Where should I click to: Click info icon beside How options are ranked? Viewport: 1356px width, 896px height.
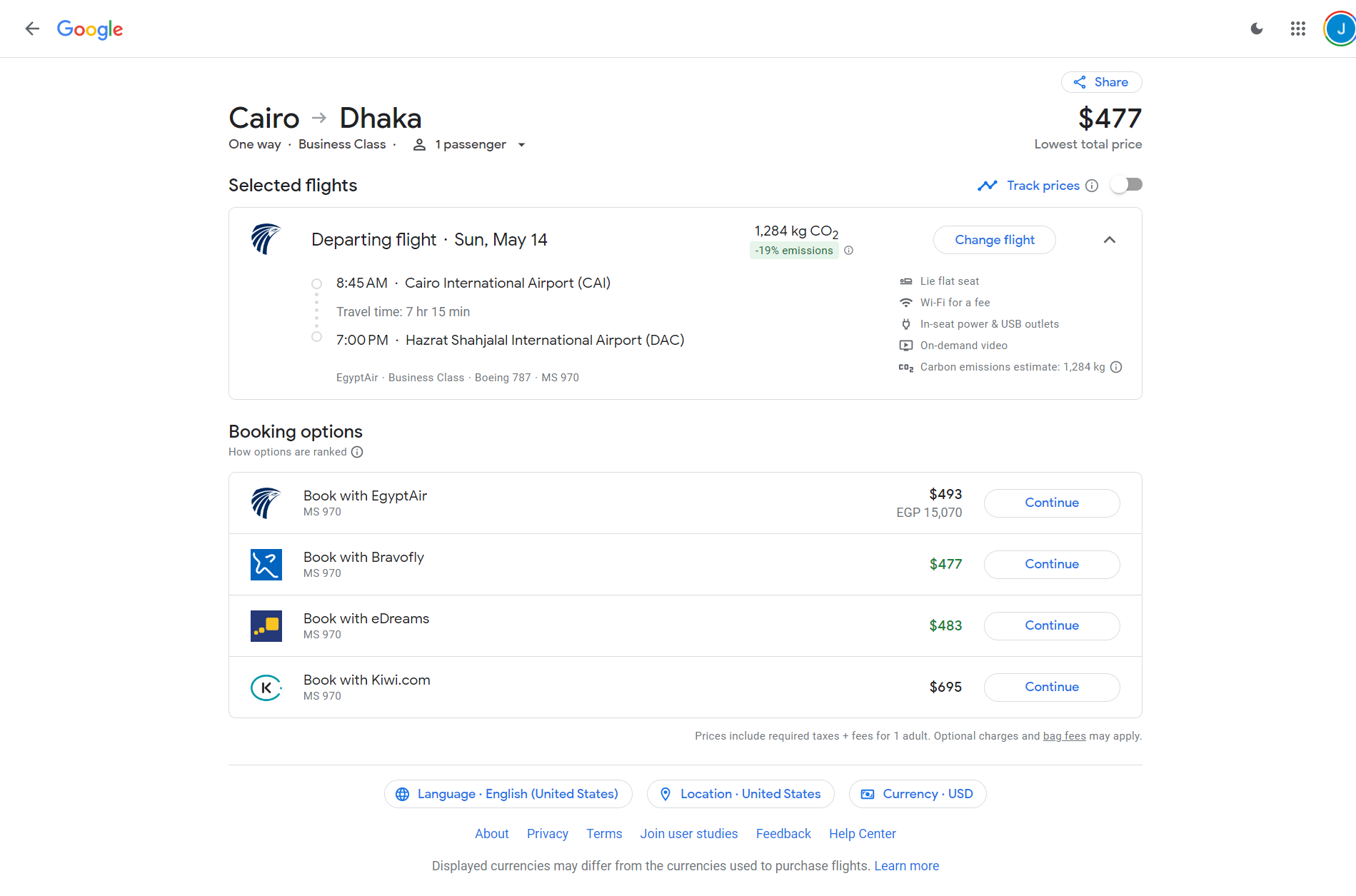(x=357, y=452)
